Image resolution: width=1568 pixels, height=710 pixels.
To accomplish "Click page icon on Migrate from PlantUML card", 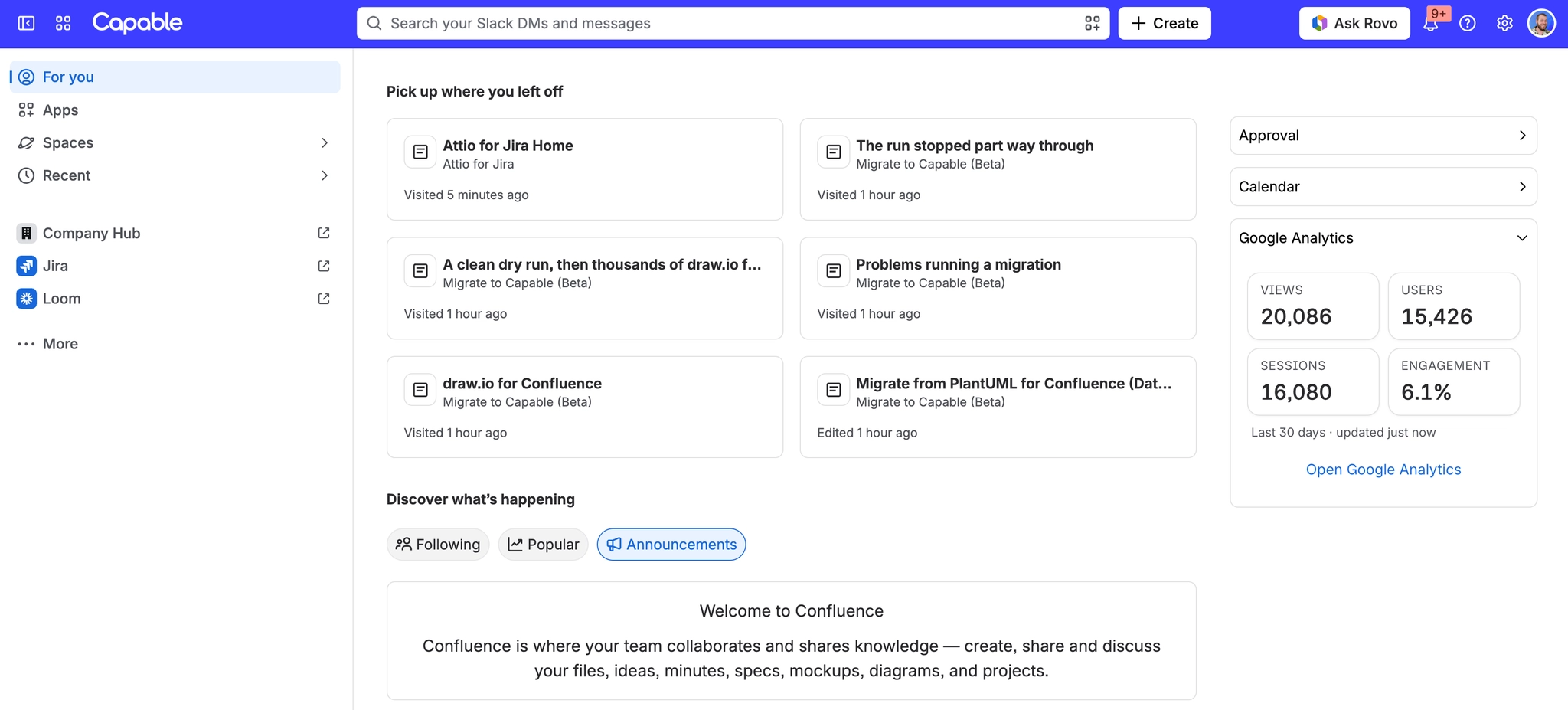I will tap(834, 390).
